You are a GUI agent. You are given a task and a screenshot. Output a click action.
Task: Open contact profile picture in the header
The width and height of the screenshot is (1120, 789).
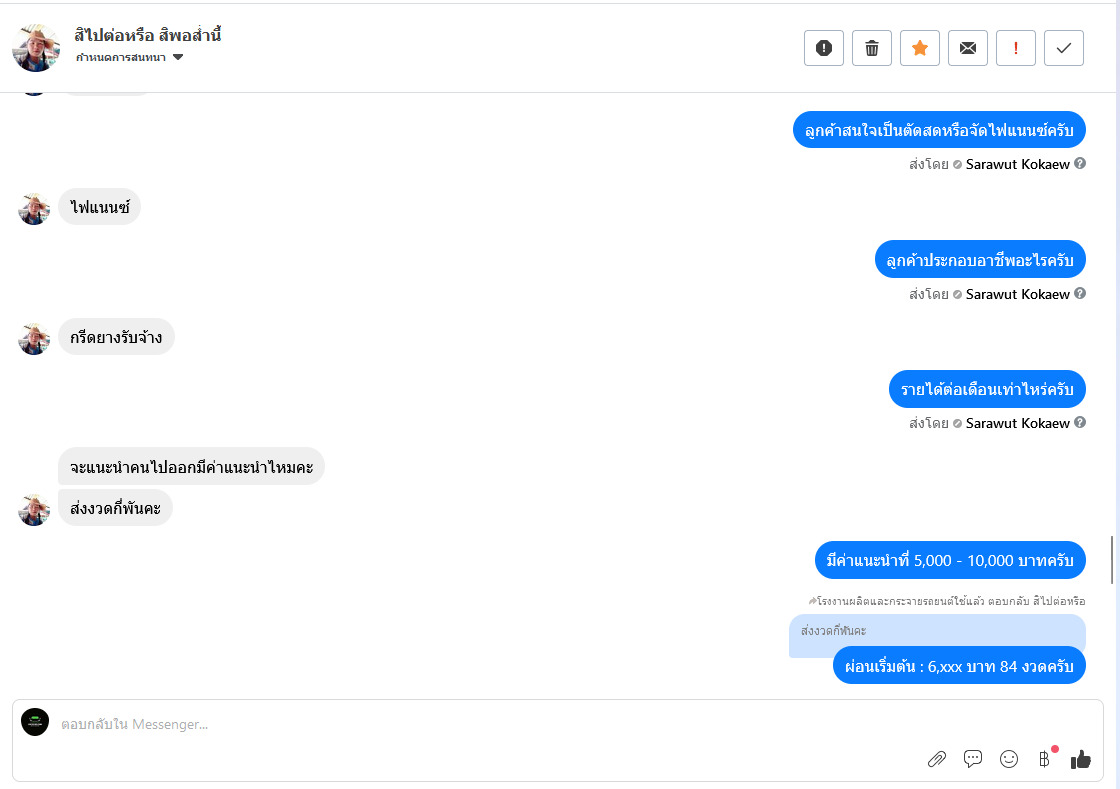pos(36,48)
